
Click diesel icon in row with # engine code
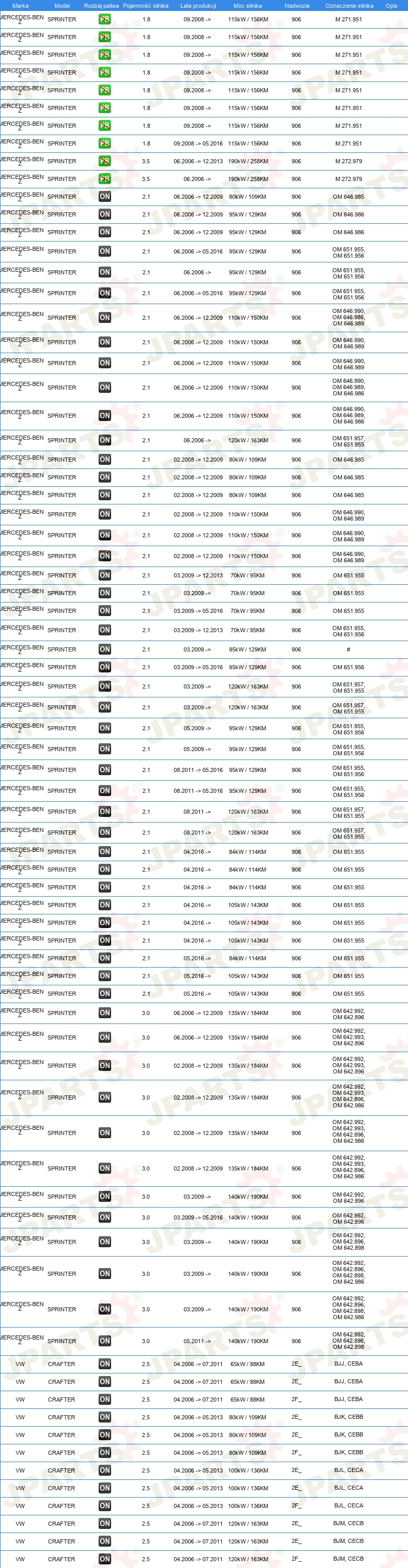[105, 649]
